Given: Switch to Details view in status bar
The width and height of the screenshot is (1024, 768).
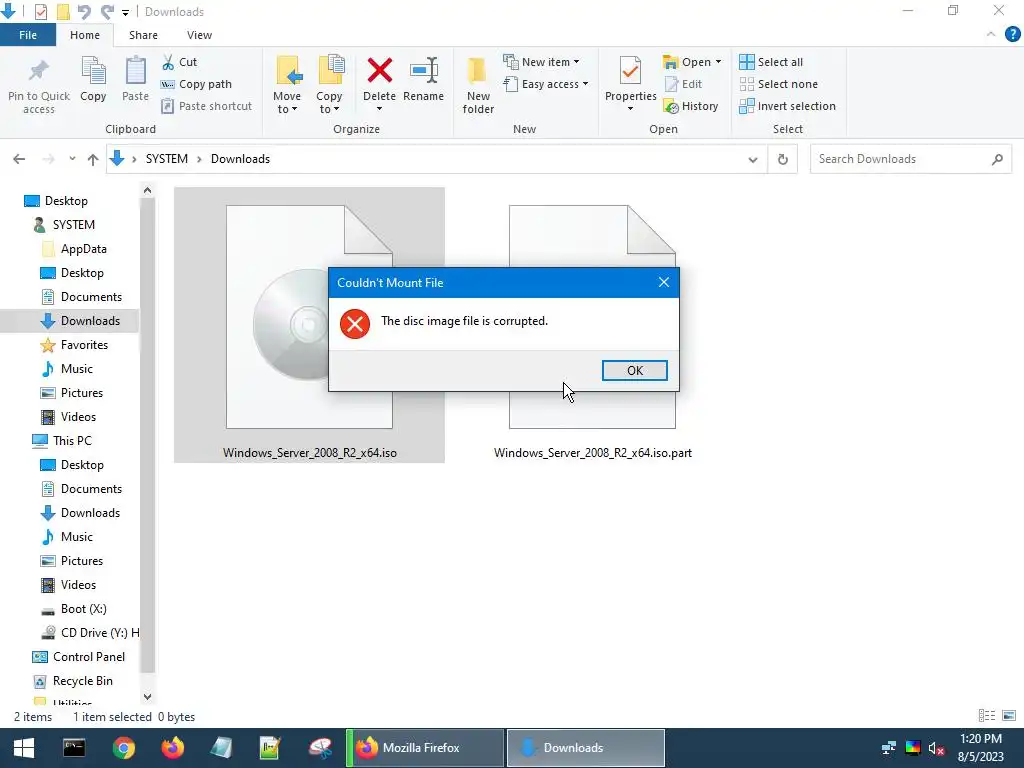Looking at the screenshot, I should click(987, 716).
